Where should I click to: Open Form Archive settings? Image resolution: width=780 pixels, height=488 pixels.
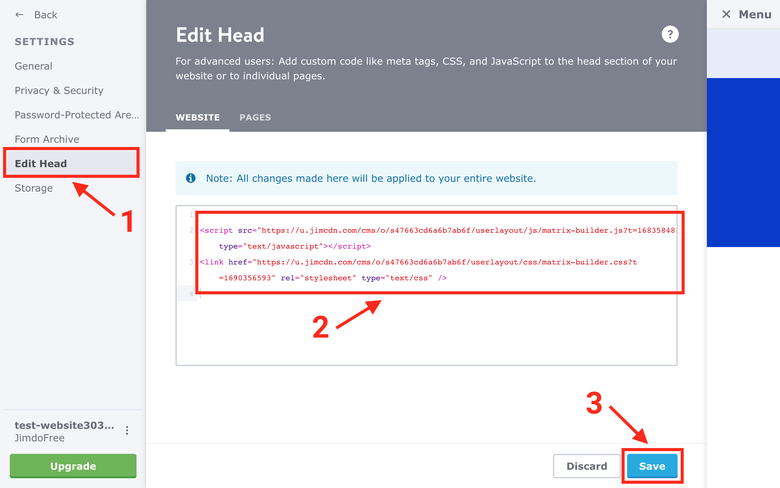point(47,139)
